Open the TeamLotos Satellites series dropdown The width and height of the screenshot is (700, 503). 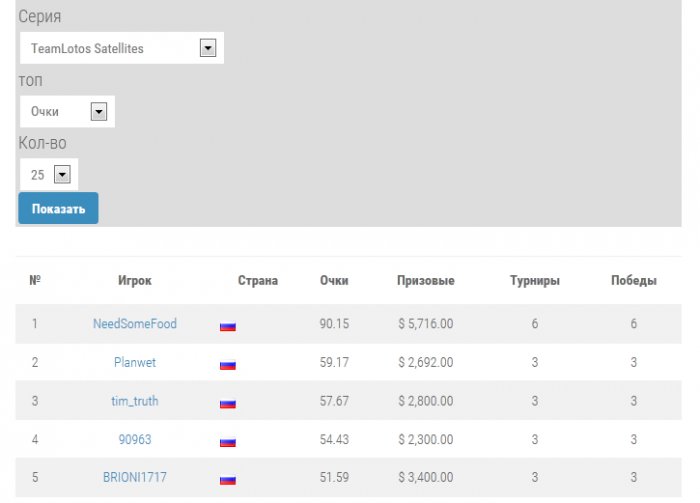(x=121, y=48)
